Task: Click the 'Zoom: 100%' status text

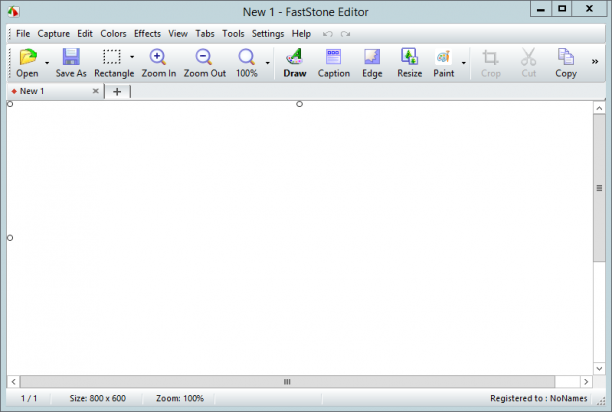Action: pos(180,398)
